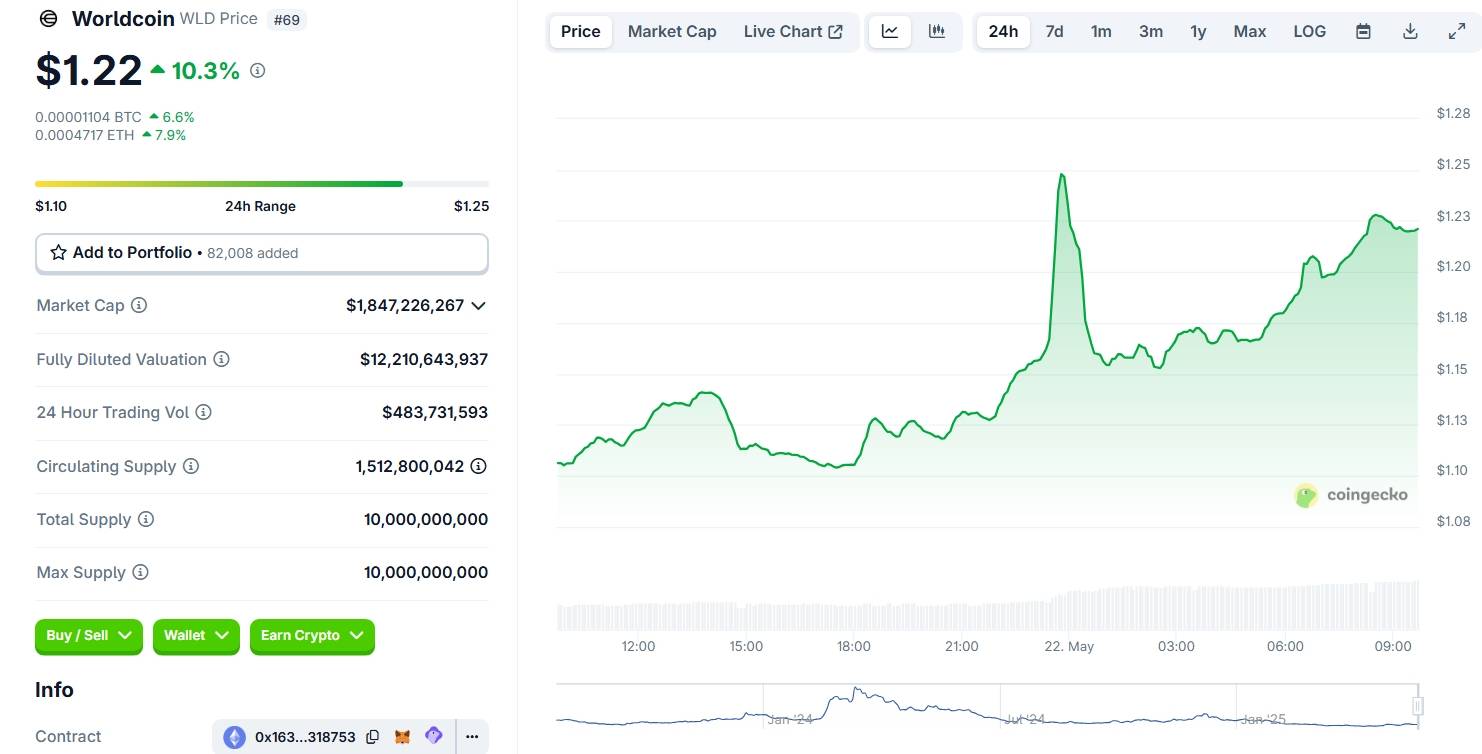Open Live Chart external link tab

coord(793,31)
